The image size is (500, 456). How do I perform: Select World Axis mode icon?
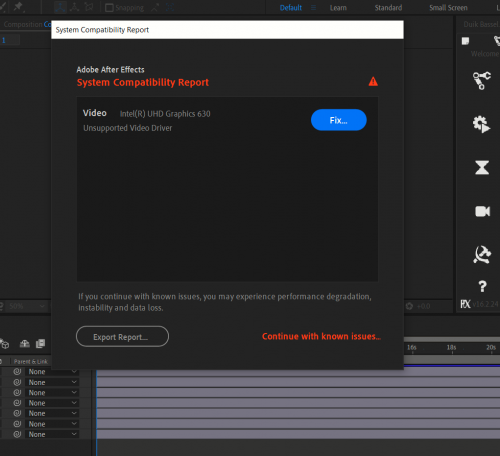(x=74, y=7)
